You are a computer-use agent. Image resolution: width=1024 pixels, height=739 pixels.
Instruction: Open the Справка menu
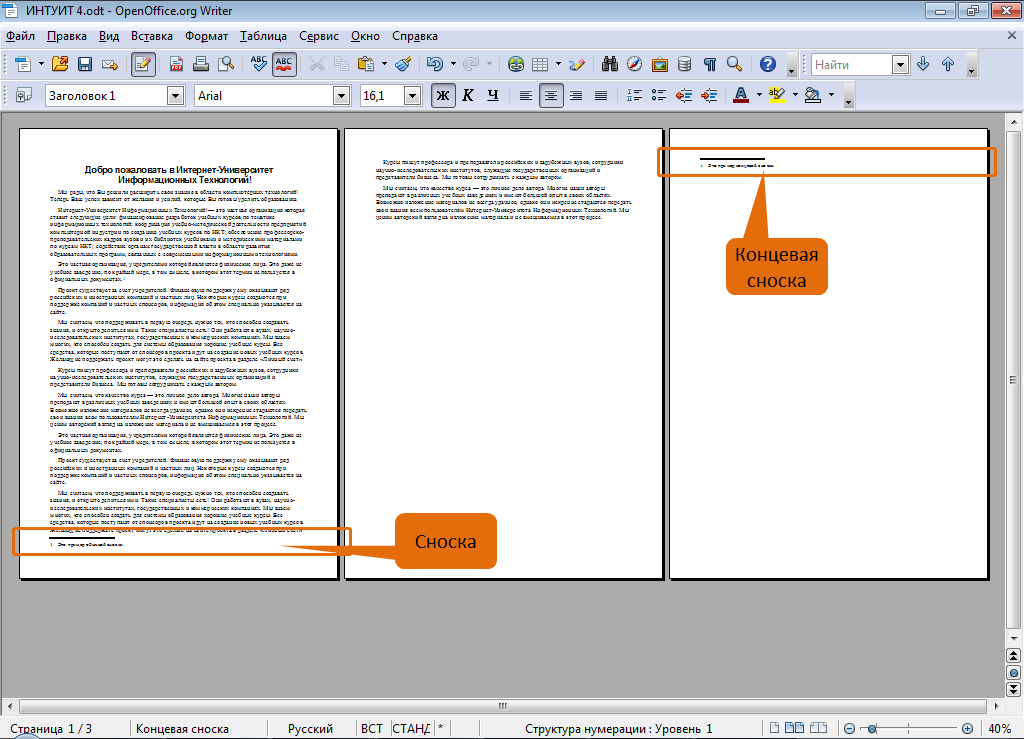tap(415, 36)
